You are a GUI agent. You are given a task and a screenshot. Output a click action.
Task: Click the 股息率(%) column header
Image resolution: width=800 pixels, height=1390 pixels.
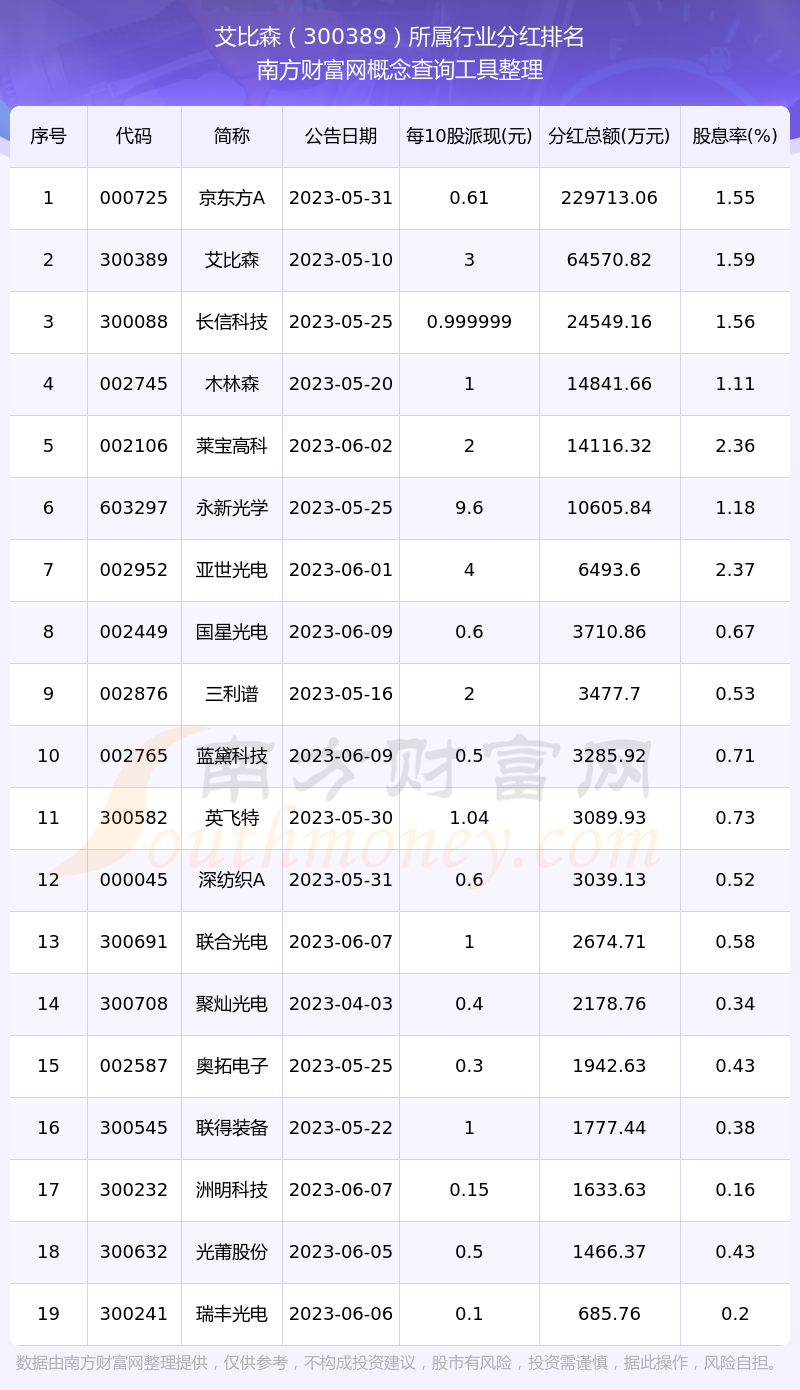coord(735,136)
